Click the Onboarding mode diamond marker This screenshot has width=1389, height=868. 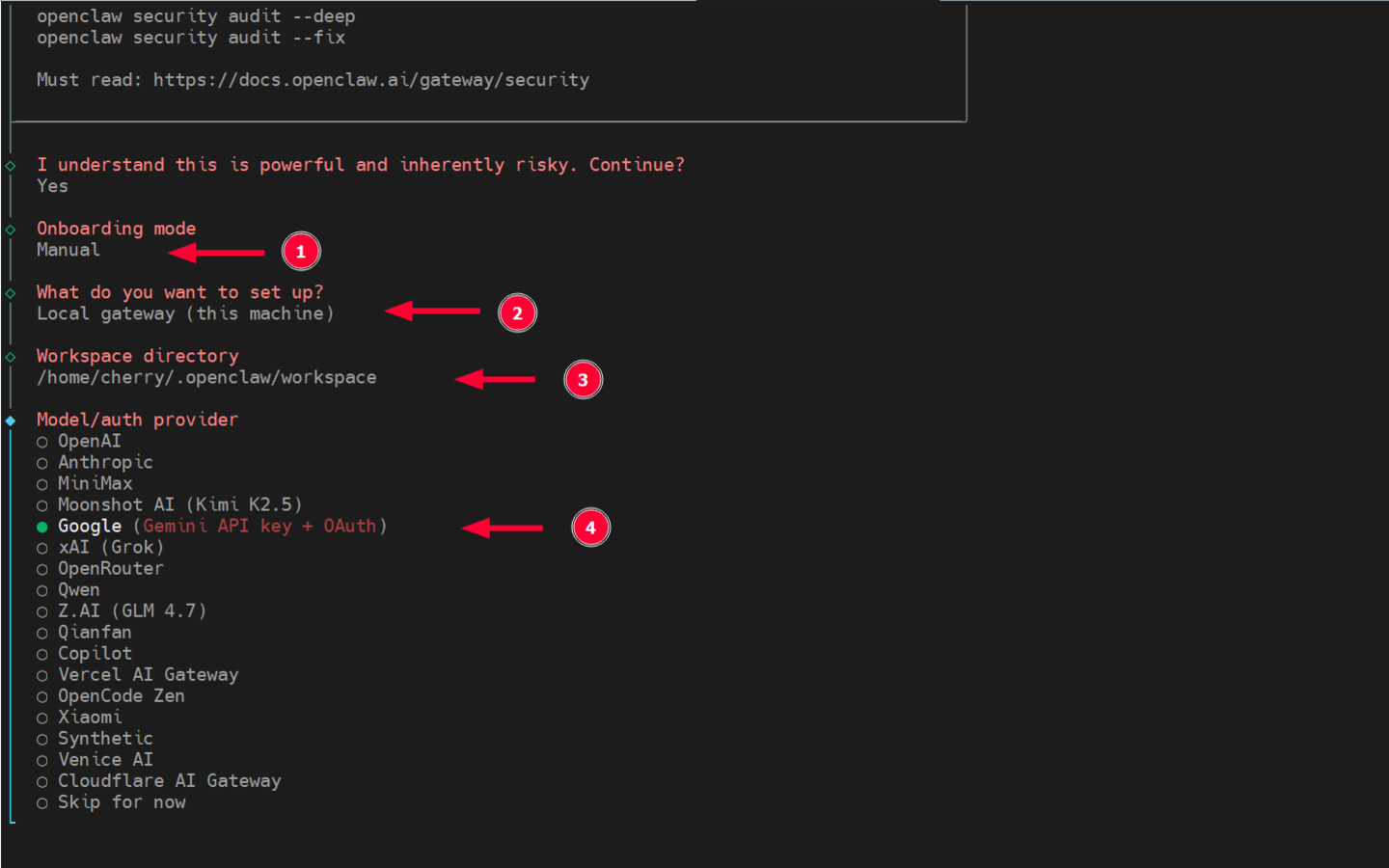point(10,229)
